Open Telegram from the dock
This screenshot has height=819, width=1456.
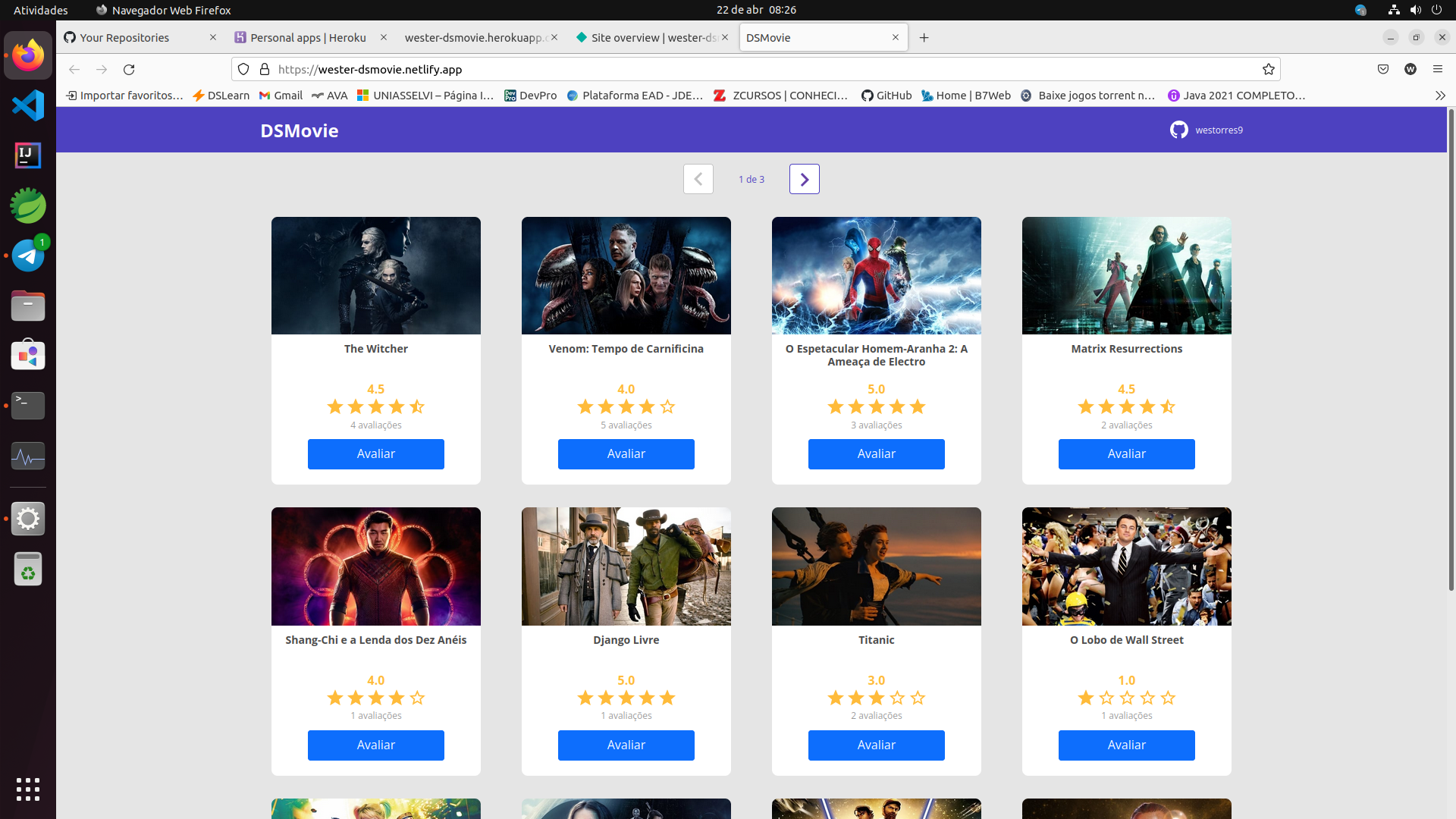point(28,255)
